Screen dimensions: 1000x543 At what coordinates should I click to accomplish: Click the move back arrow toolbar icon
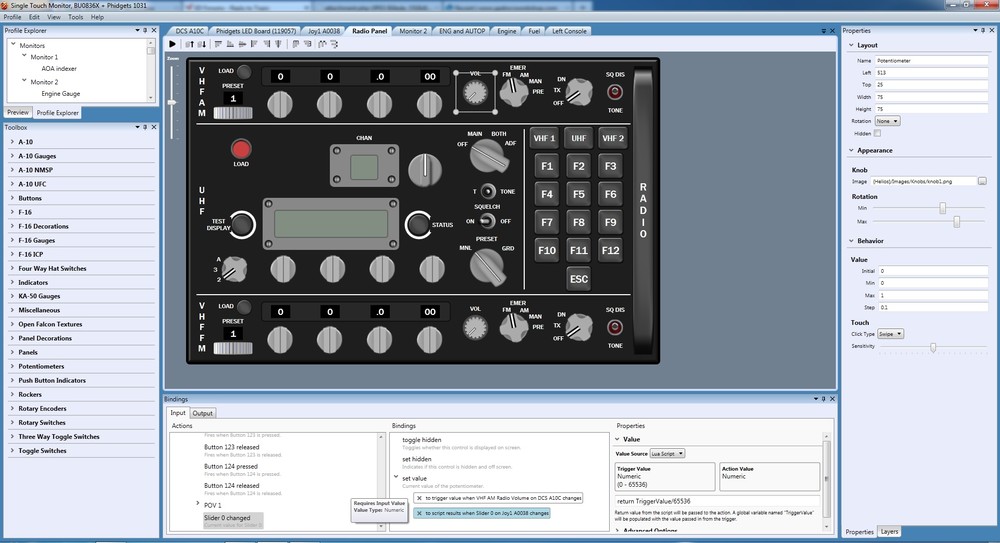point(202,44)
